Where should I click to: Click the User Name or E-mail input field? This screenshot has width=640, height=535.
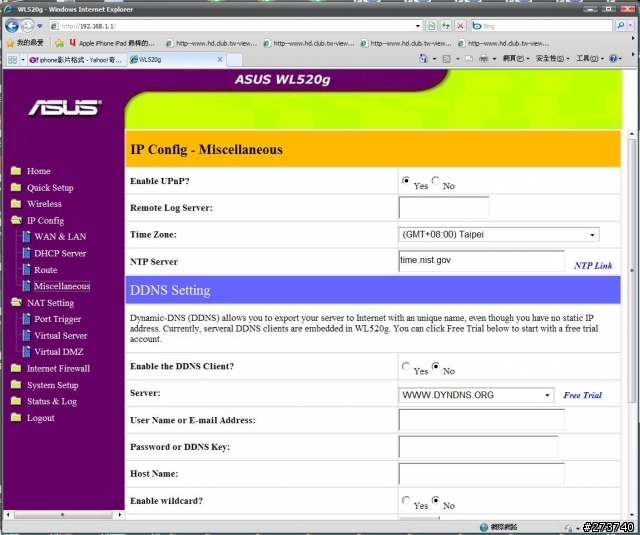(x=482, y=420)
